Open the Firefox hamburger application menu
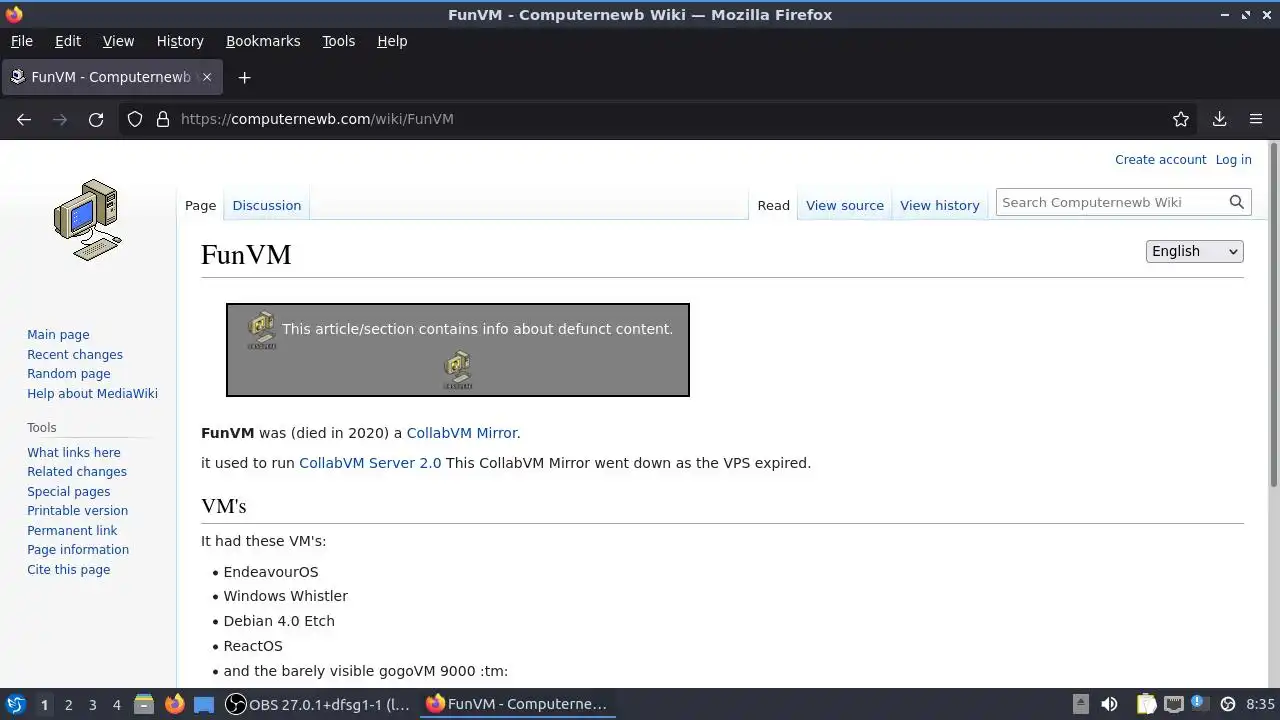The width and height of the screenshot is (1280, 720). tap(1256, 119)
